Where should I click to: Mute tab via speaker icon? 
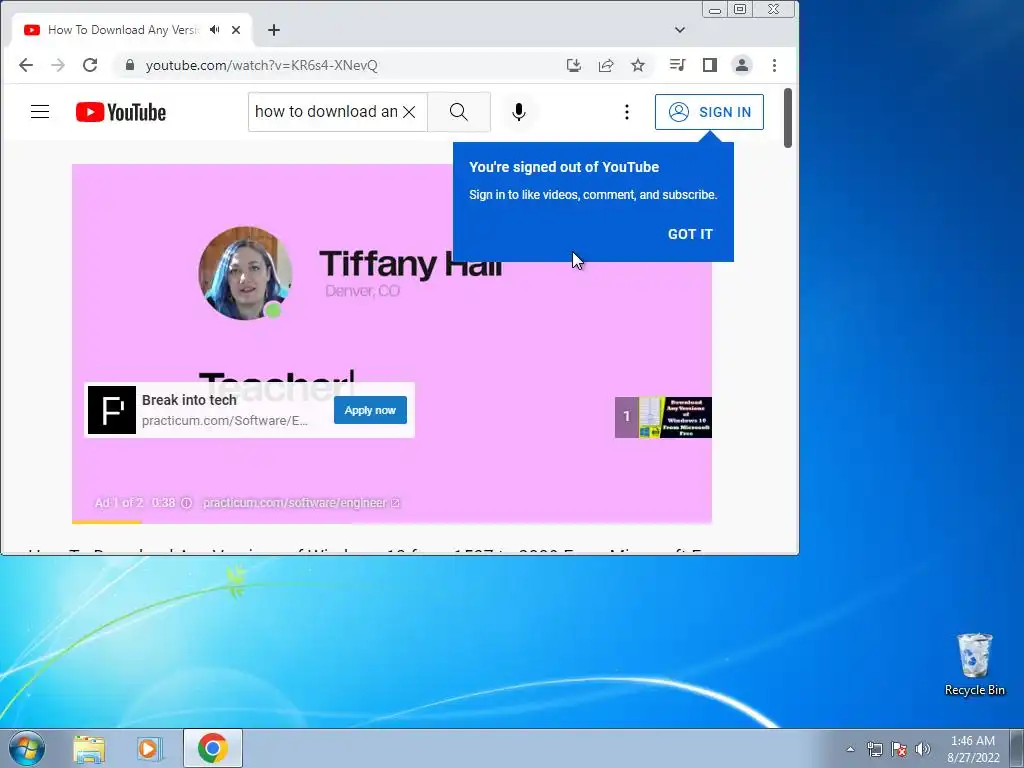tap(215, 29)
